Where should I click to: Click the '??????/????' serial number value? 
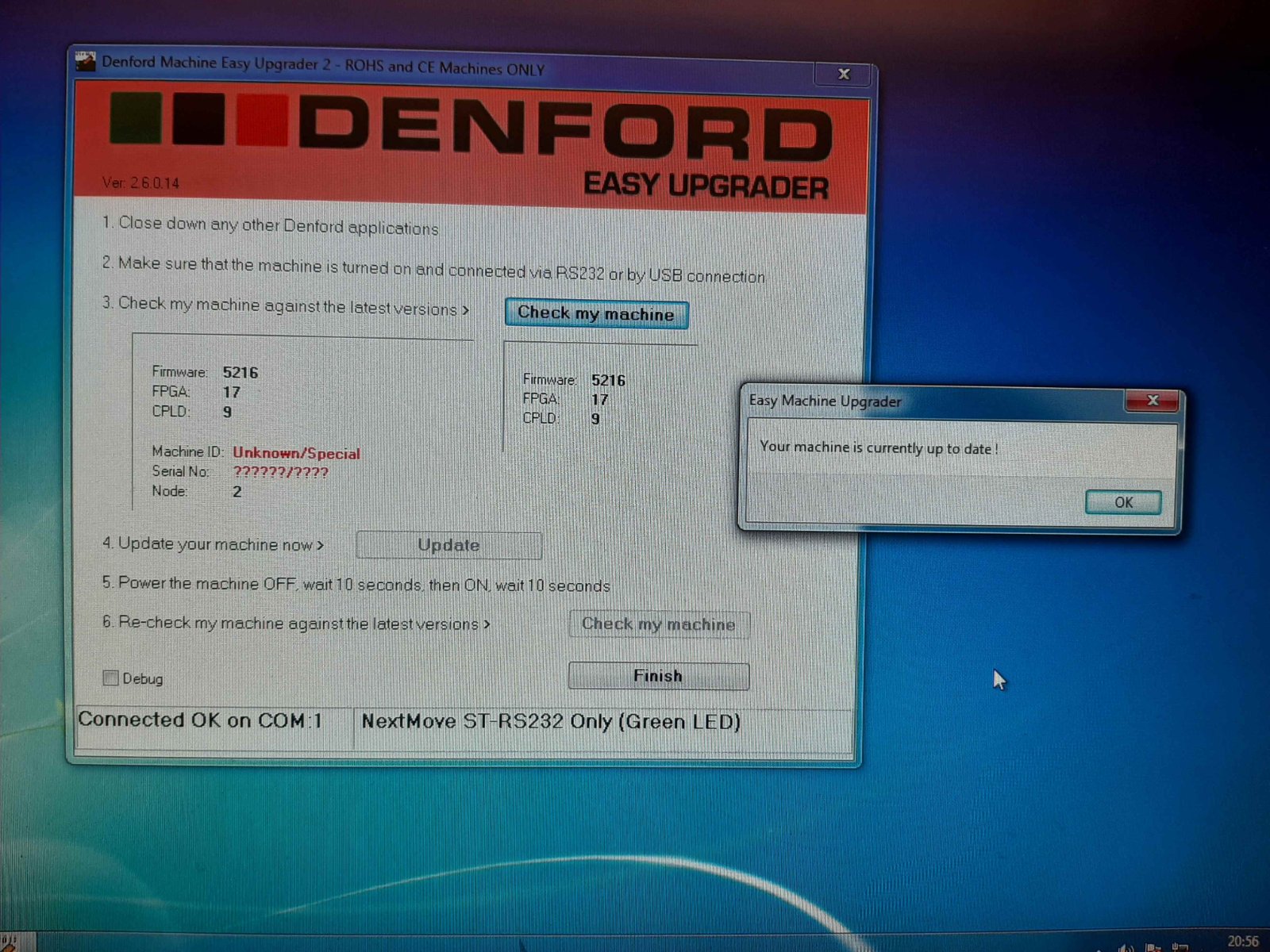(x=281, y=472)
